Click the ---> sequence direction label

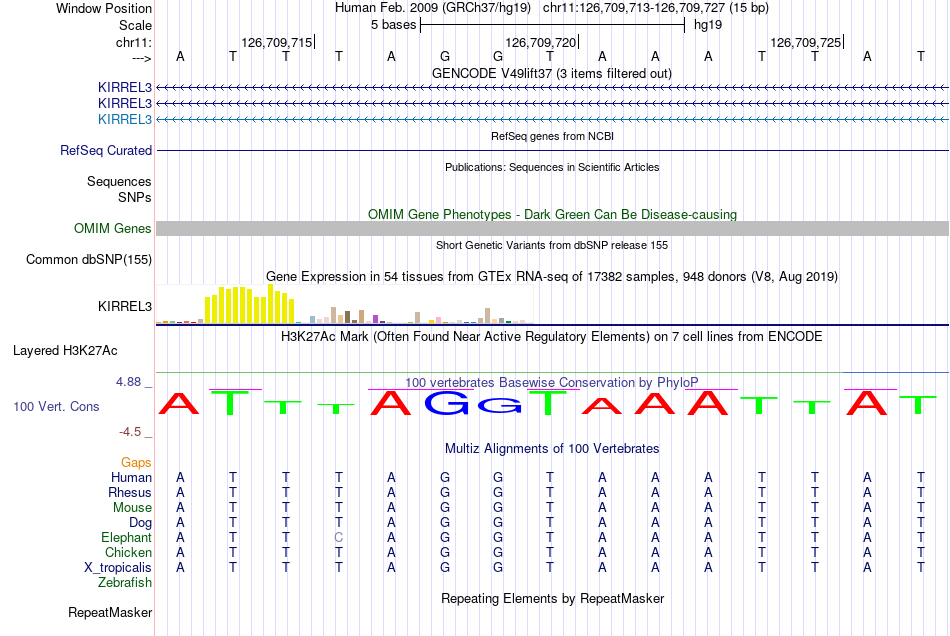click(x=141, y=58)
